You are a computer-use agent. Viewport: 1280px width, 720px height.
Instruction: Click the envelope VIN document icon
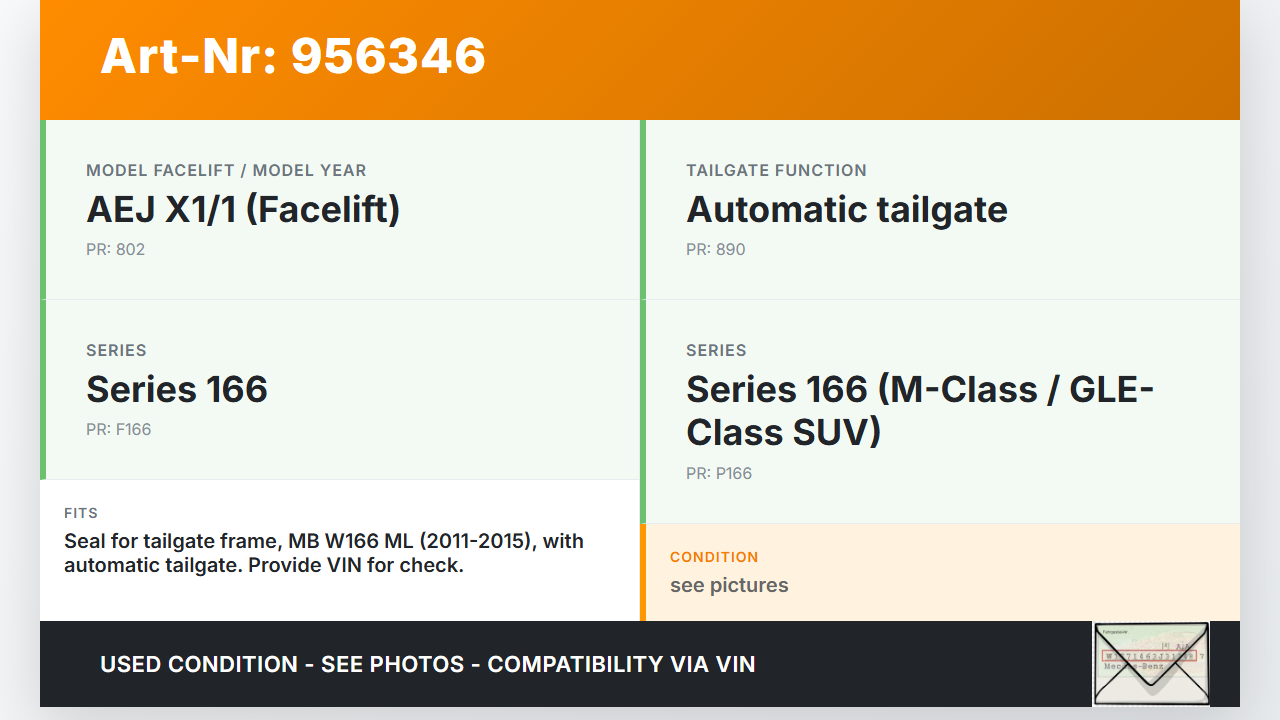[1151, 664]
